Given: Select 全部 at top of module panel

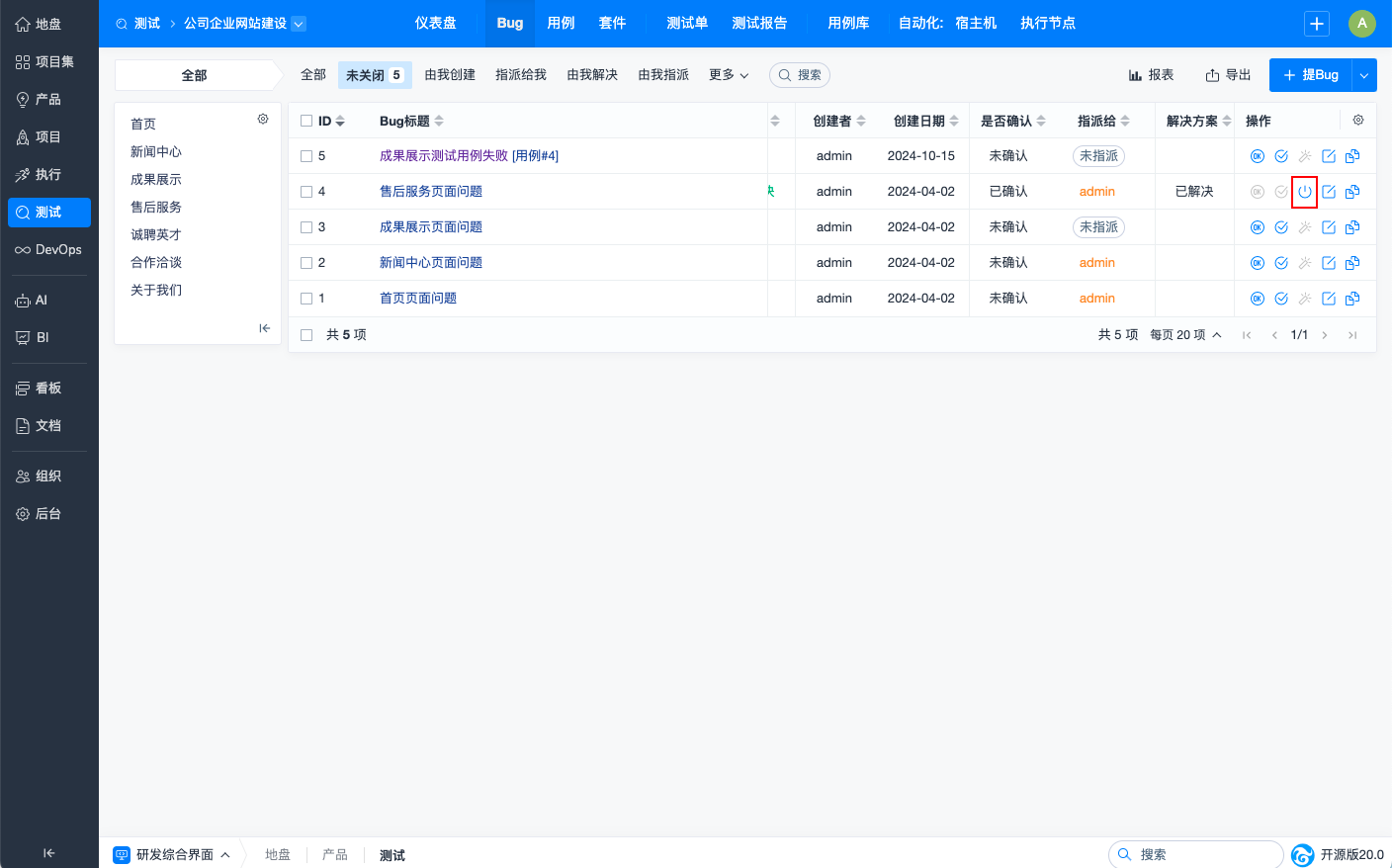Looking at the screenshot, I should (195, 75).
